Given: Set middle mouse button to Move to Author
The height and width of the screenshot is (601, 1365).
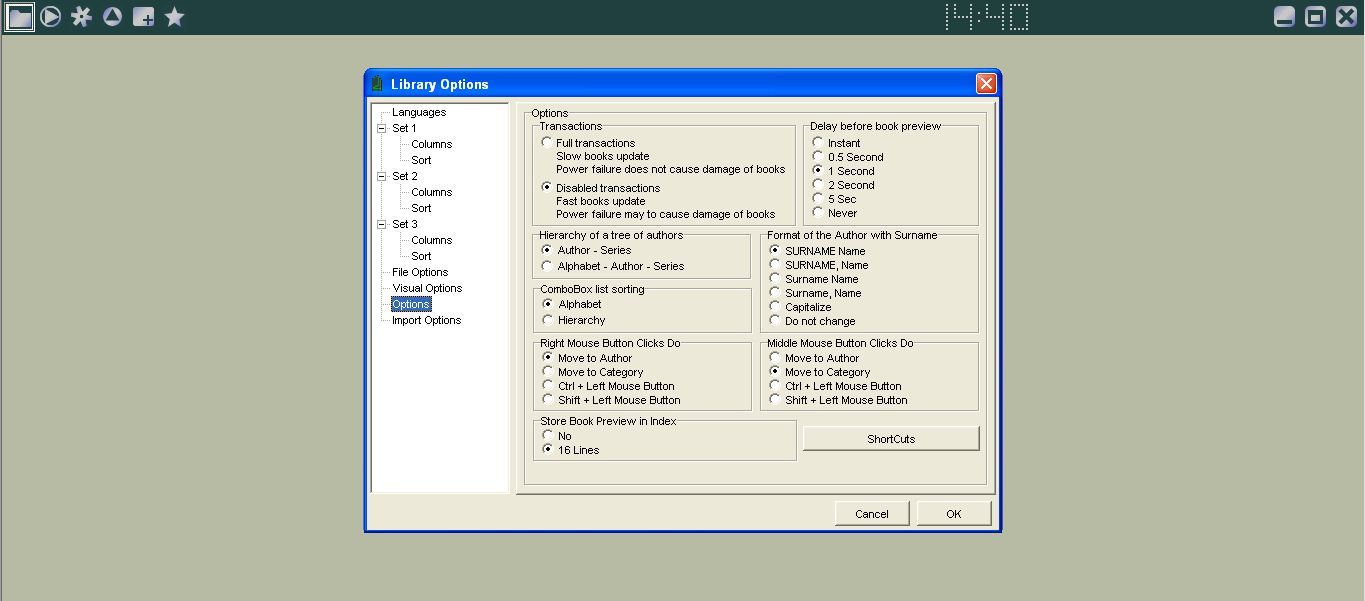Looking at the screenshot, I should tap(775, 358).
